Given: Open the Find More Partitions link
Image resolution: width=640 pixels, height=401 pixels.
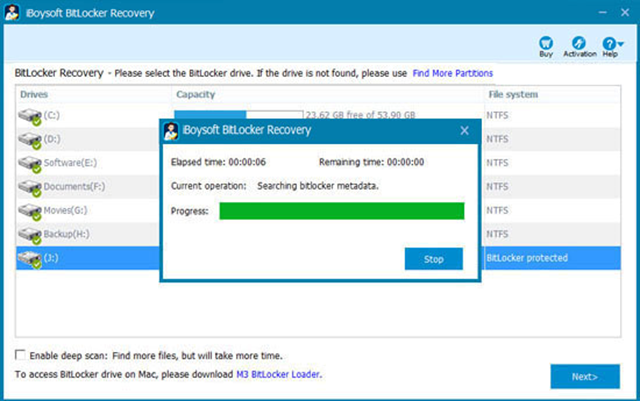Looking at the screenshot, I should 453,74.
